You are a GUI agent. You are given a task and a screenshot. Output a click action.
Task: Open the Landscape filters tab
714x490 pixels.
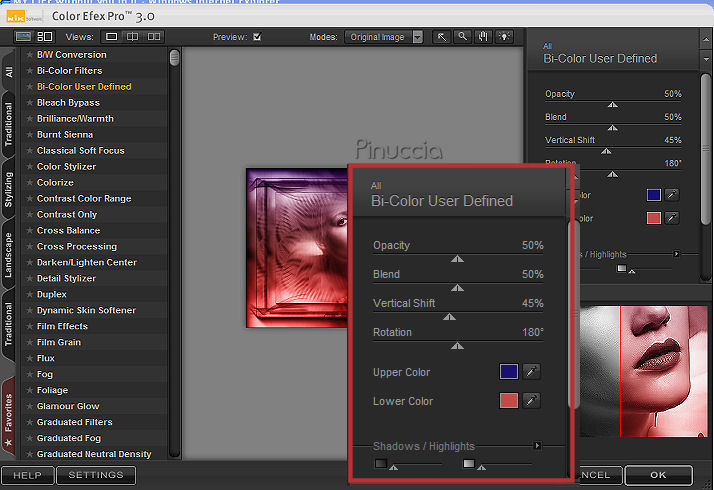[9, 255]
